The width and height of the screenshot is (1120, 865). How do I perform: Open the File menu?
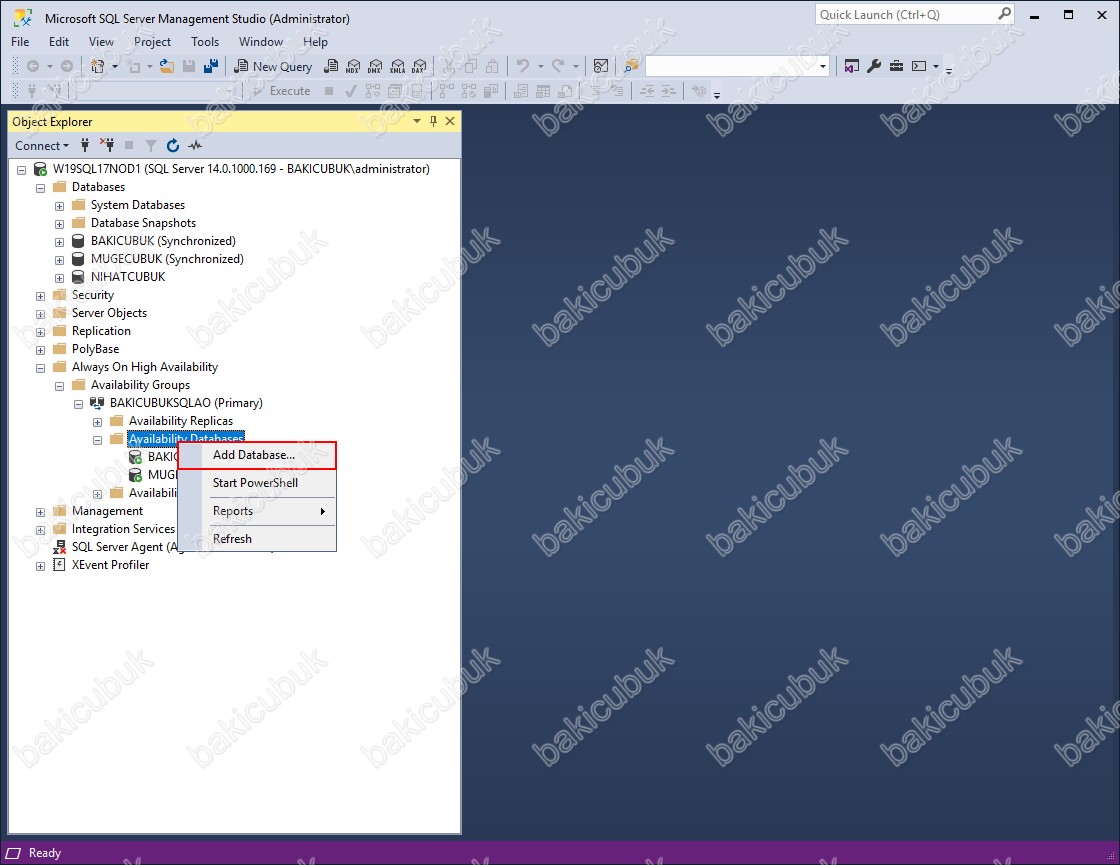tap(20, 41)
